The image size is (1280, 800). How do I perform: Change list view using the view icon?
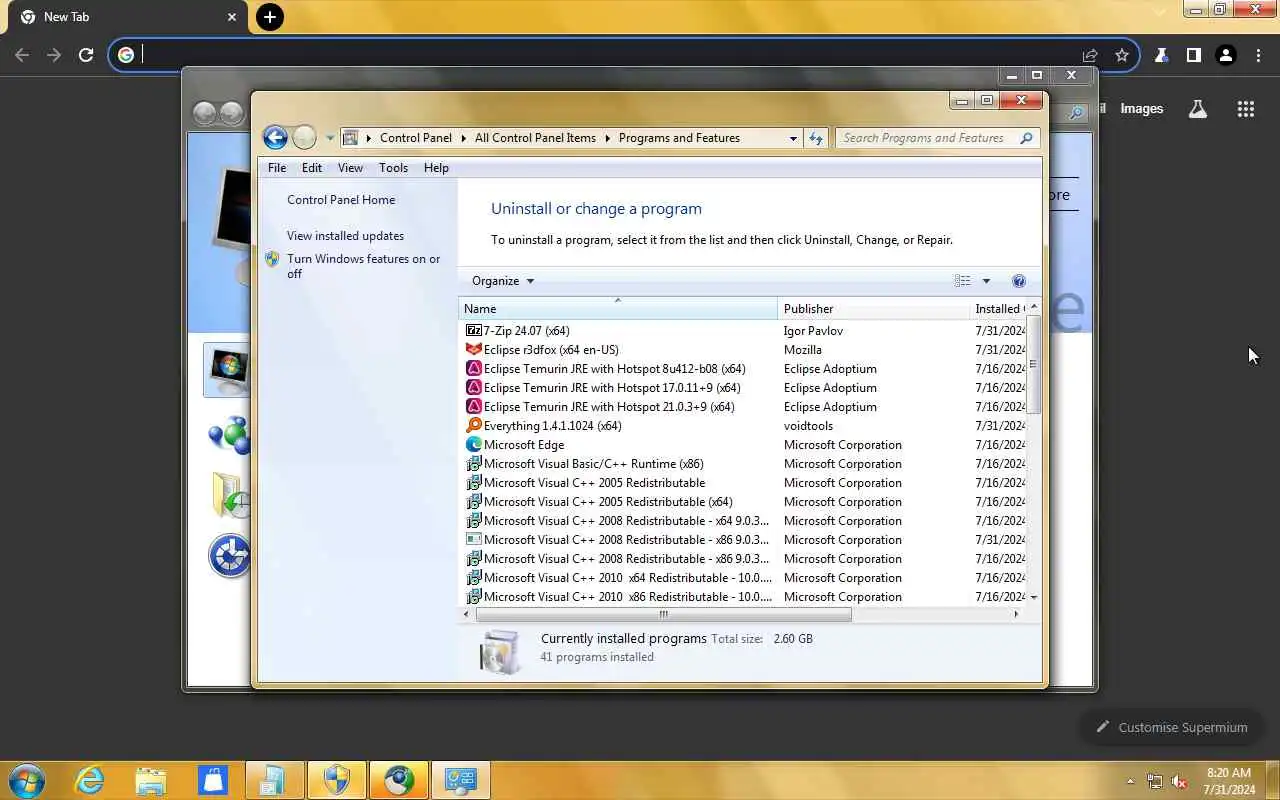(962, 281)
